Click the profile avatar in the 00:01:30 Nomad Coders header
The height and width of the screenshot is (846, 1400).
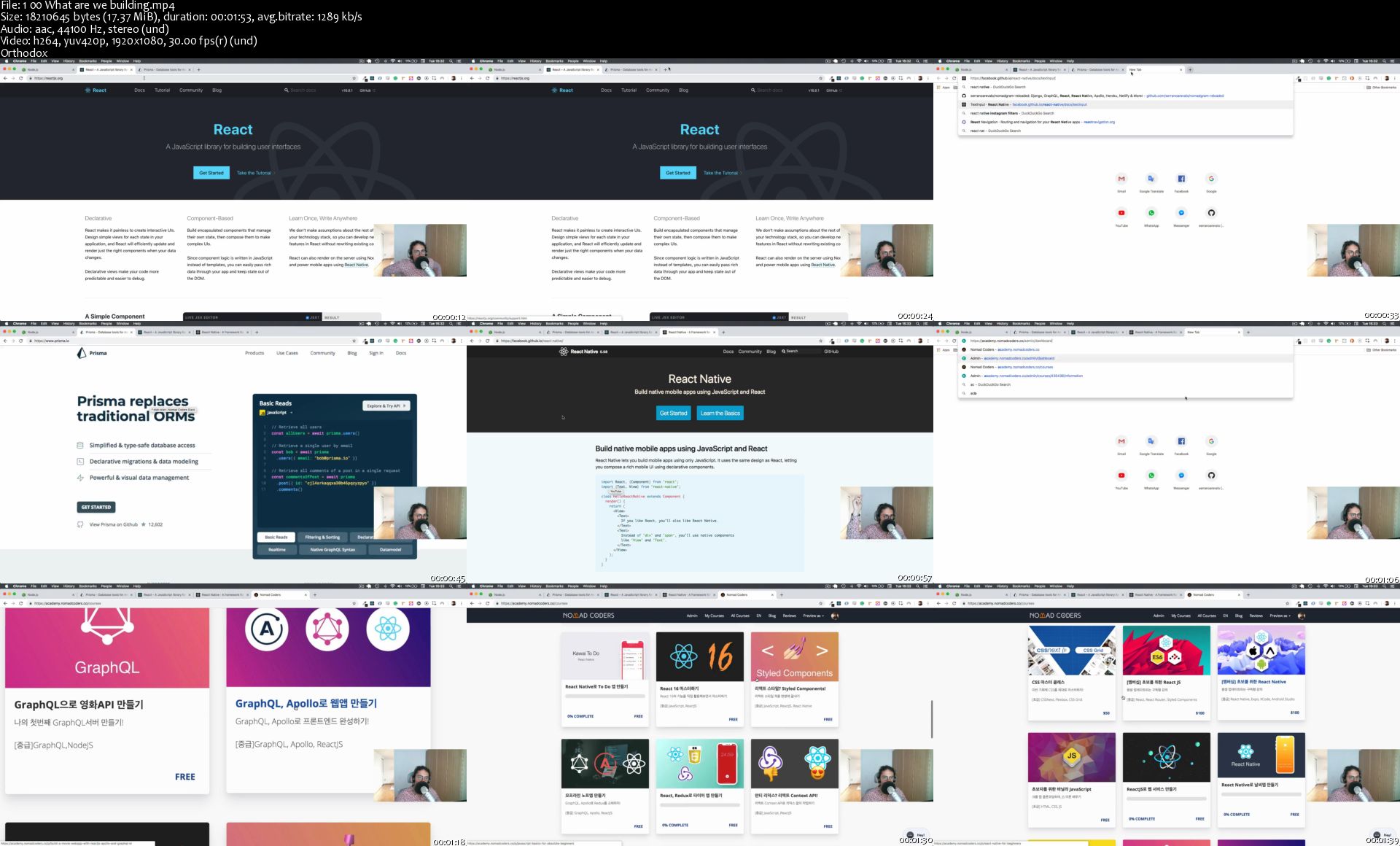pos(835,616)
